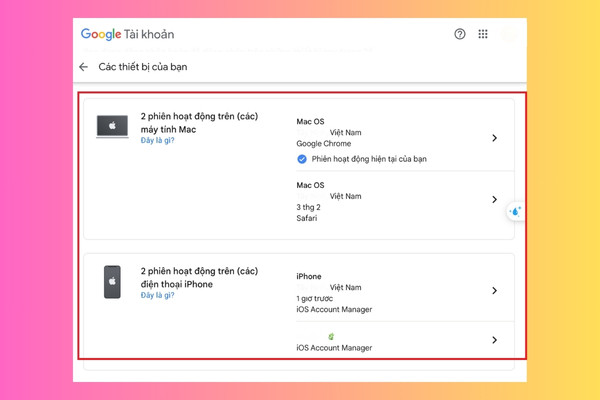600x400 pixels.
Task: Open the Google apps grid icon
Action: point(483,34)
